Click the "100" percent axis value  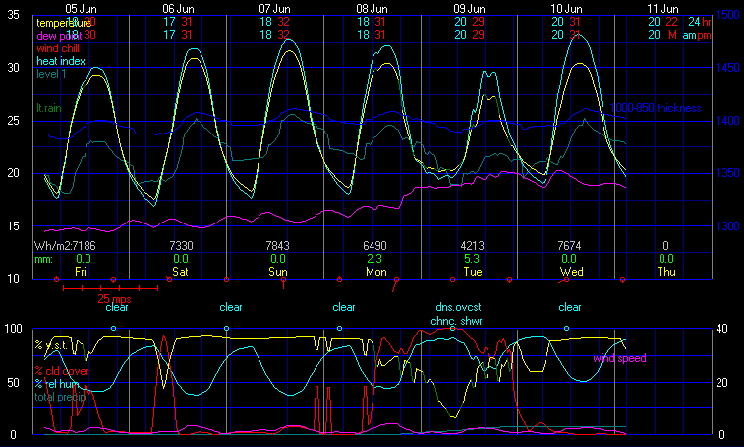13,328
